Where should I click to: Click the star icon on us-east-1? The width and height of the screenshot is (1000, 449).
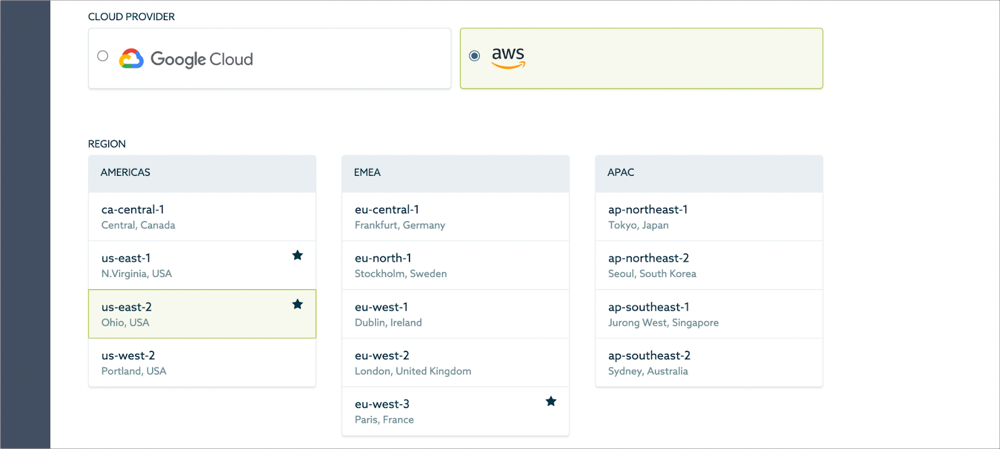(x=297, y=256)
